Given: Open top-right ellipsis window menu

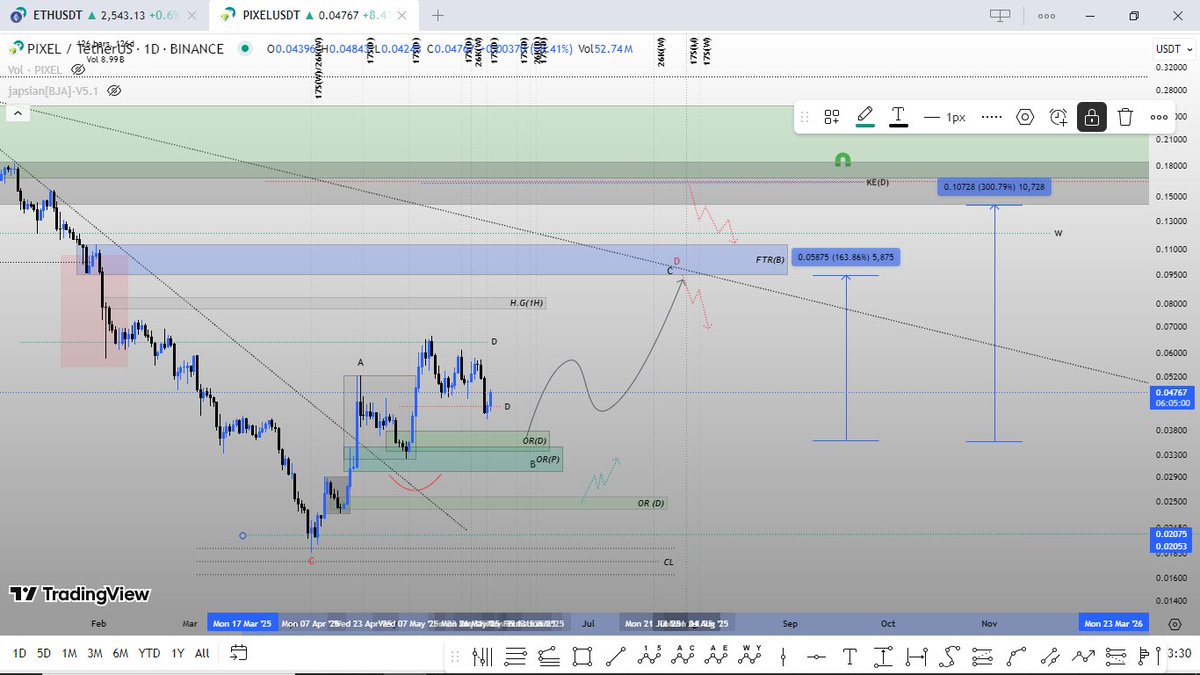Looking at the screenshot, I should [x=1047, y=16].
